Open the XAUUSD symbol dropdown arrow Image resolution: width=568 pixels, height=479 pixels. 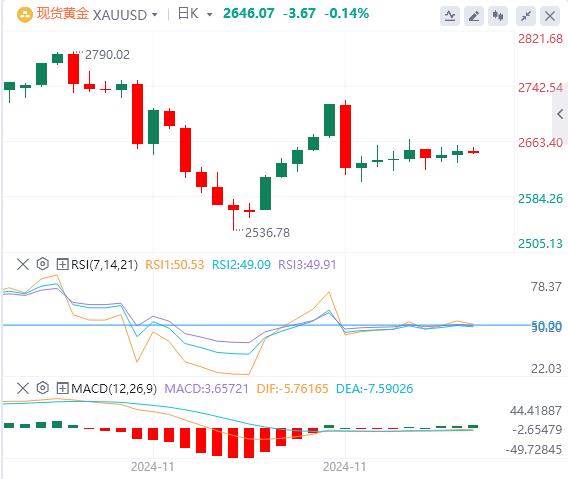155,15
